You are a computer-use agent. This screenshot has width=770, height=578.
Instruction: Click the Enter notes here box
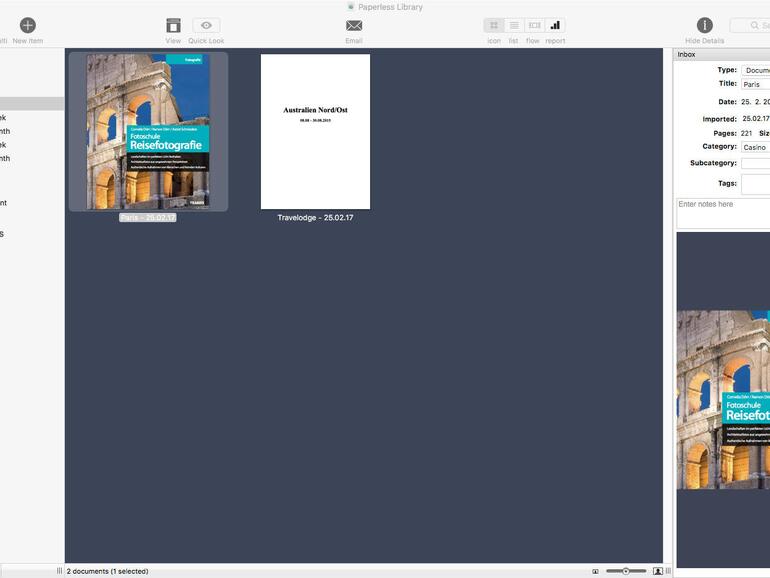click(723, 214)
